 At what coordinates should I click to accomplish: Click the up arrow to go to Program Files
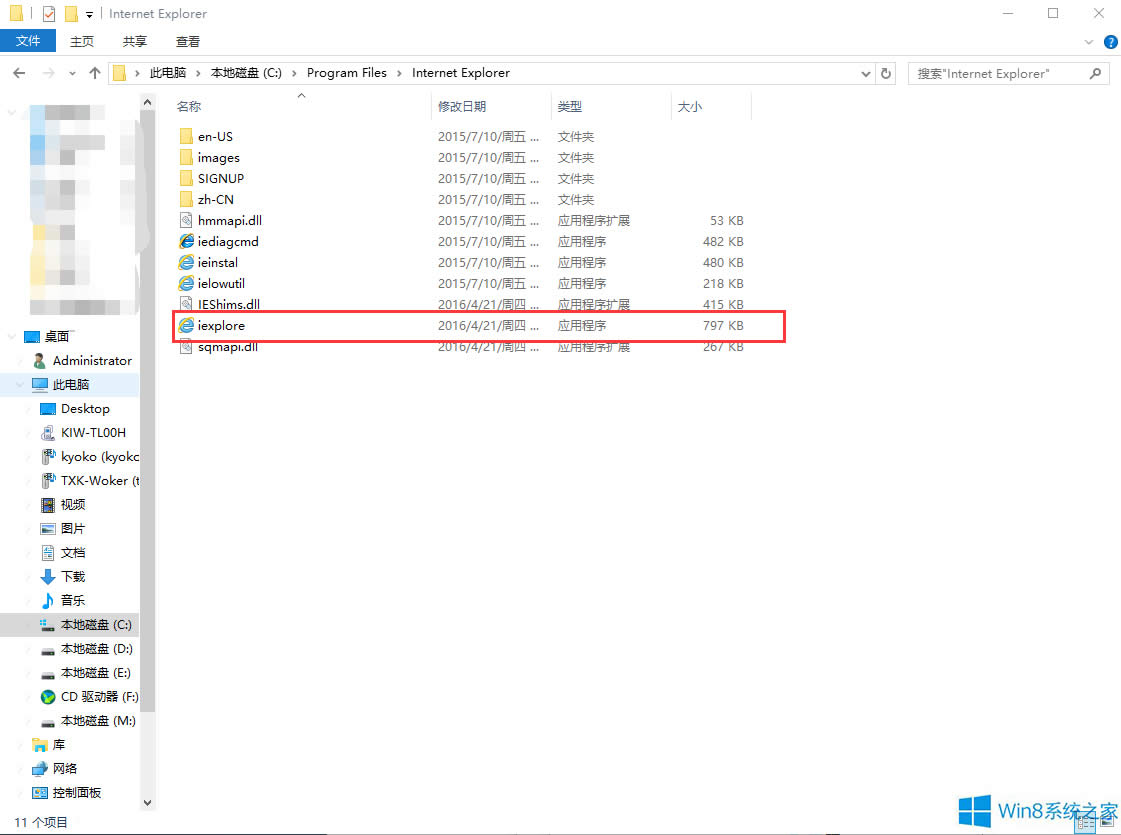click(x=94, y=72)
